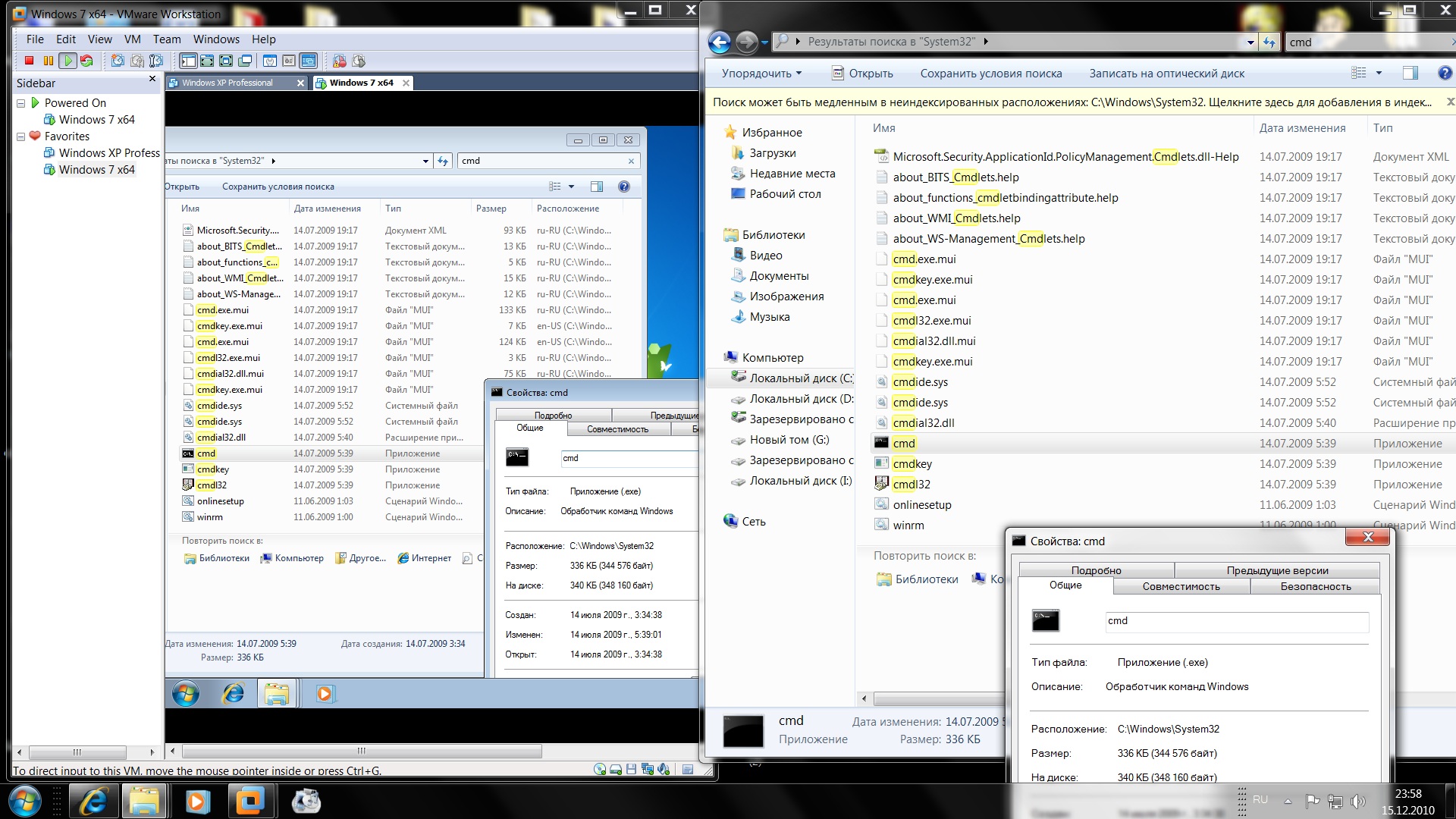Click the Back arrow in host Explorer window

[x=719, y=42]
